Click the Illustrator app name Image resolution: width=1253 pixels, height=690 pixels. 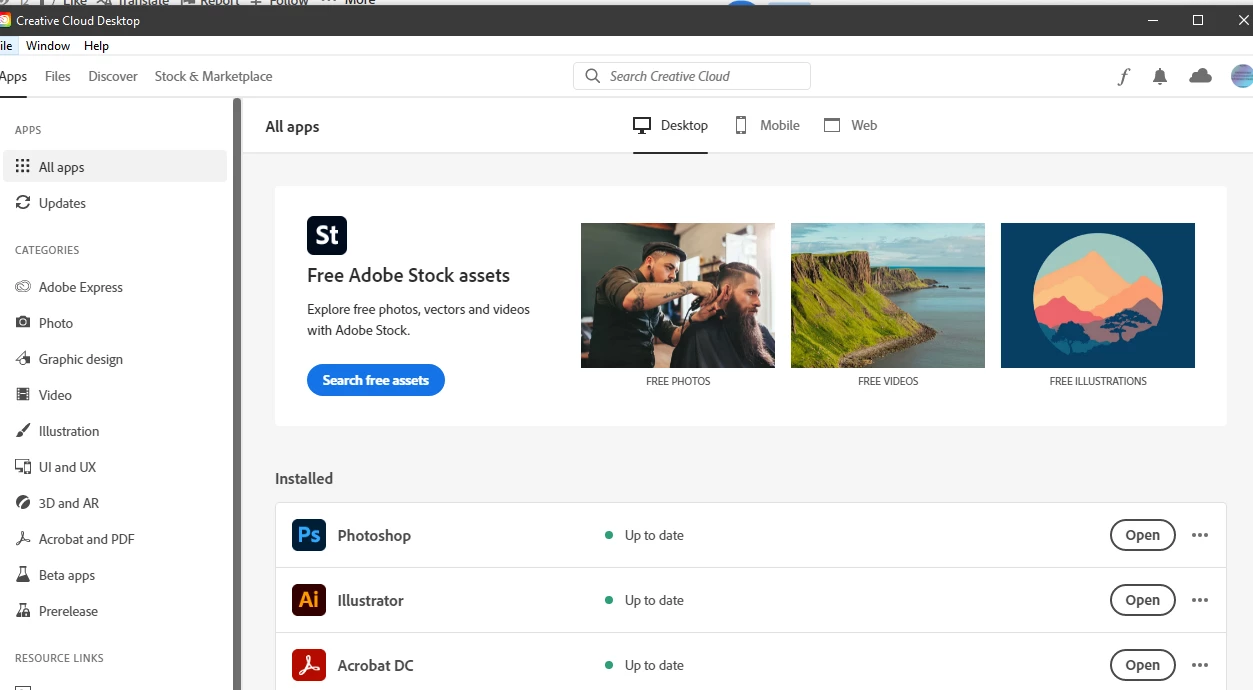point(371,600)
